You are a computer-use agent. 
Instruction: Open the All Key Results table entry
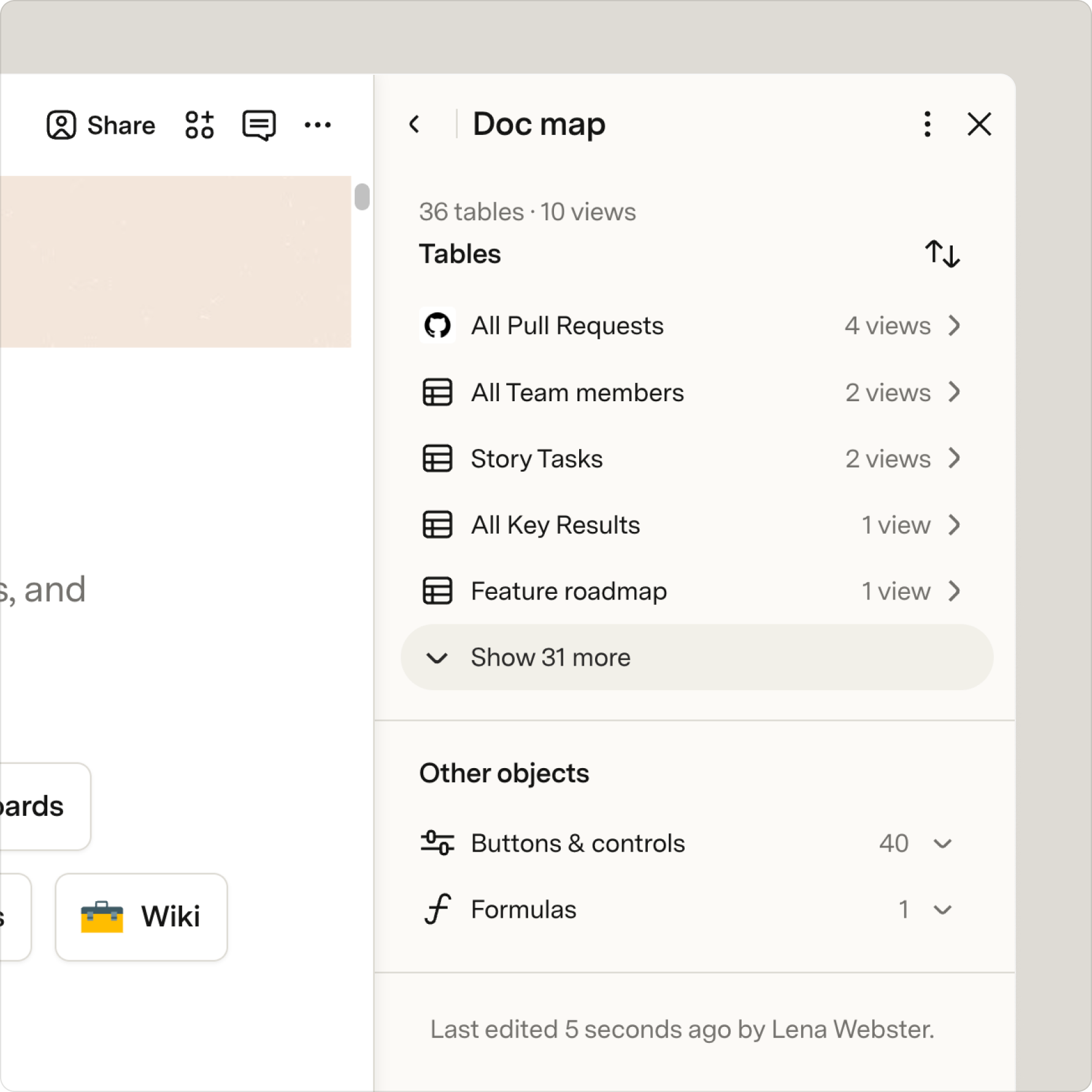(x=691, y=525)
